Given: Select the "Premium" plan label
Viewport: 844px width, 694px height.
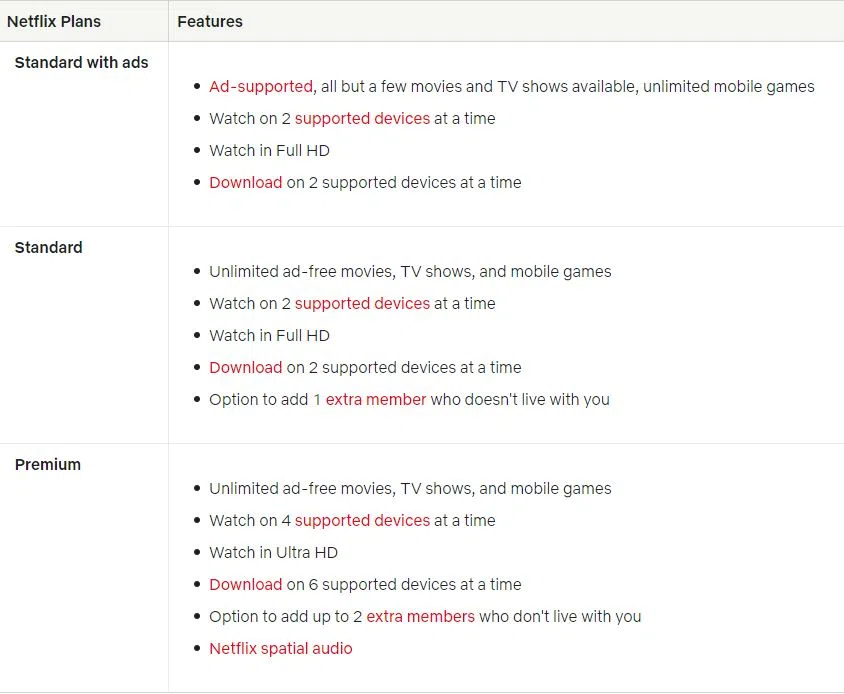Looking at the screenshot, I should (x=47, y=464).
